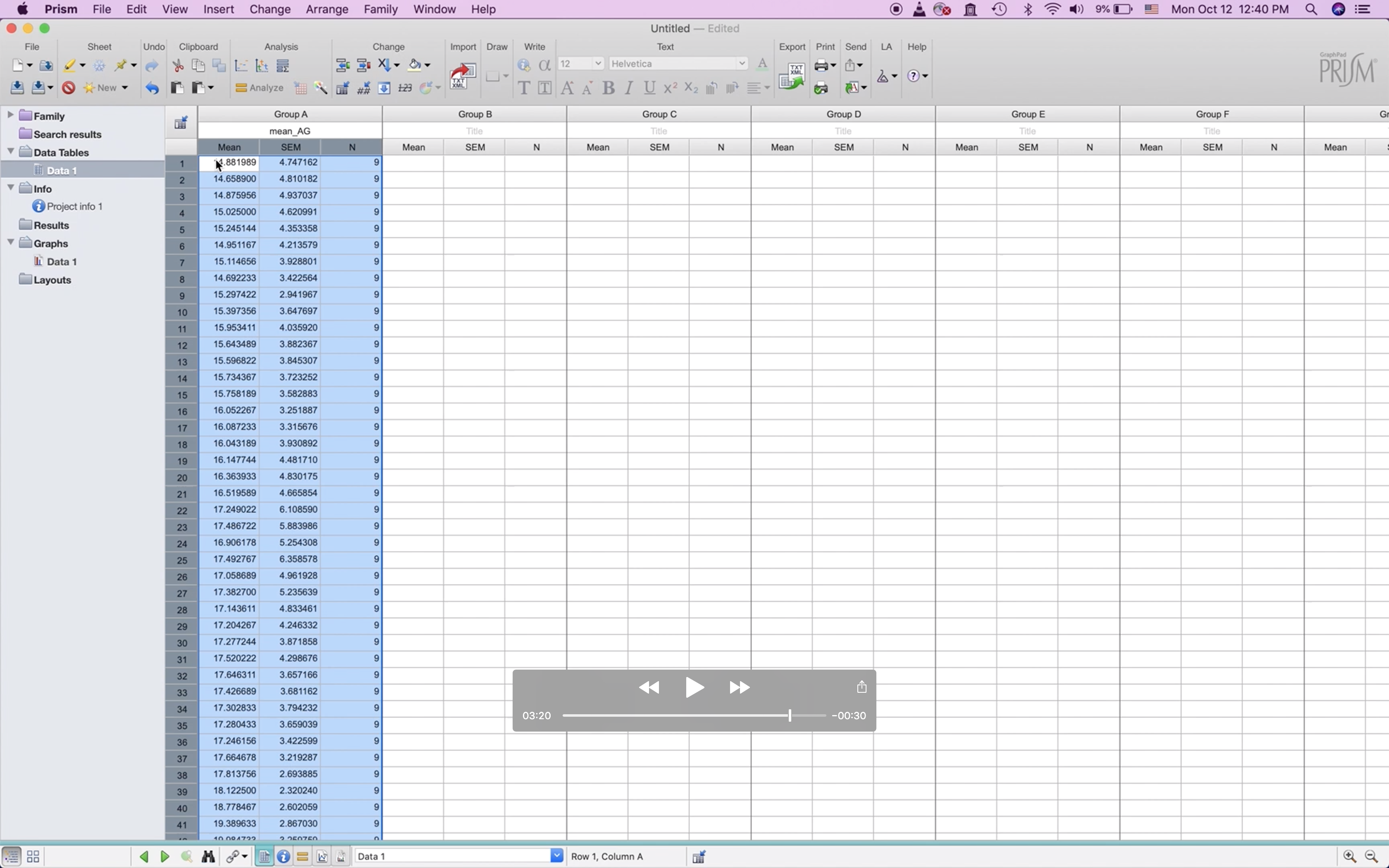Viewport: 1389px width, 868px height.
Task: Toggle Bold text formatting
Action: point(609,88)
